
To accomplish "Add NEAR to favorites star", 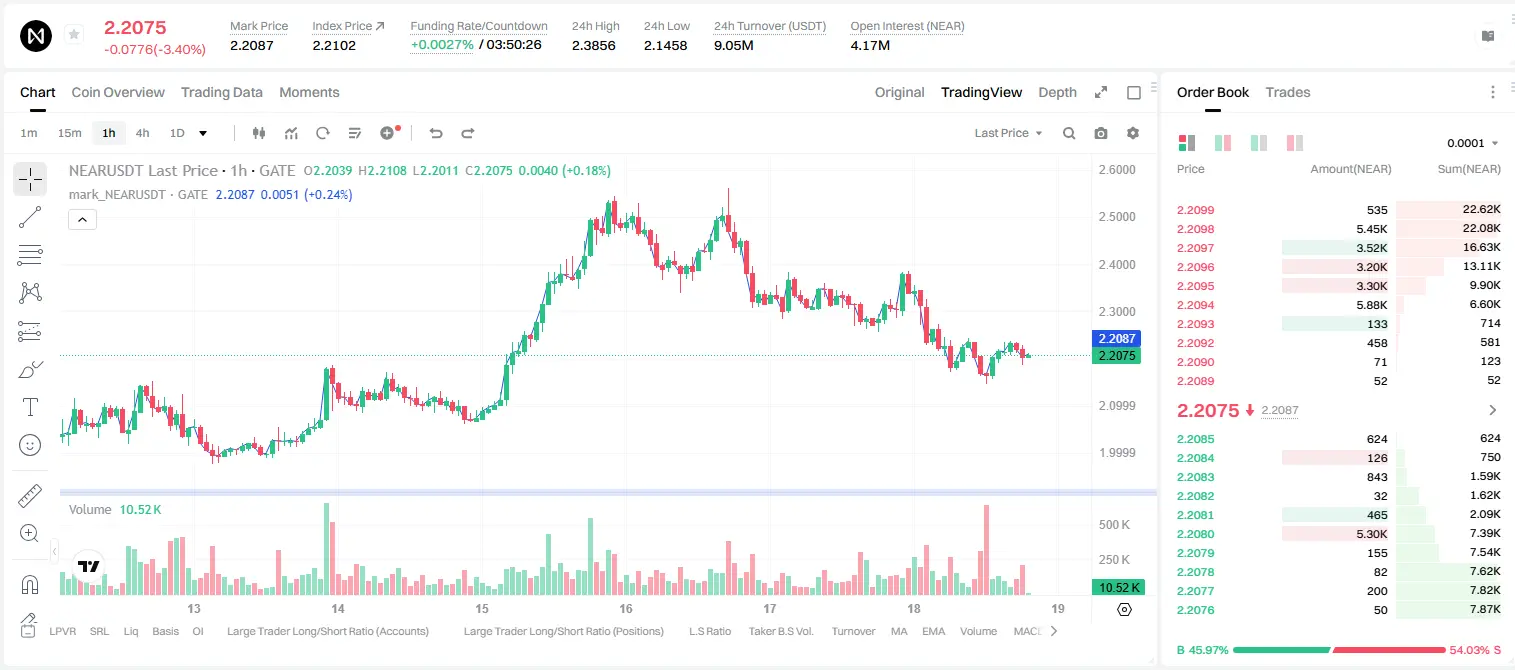I will click(74, 35).
